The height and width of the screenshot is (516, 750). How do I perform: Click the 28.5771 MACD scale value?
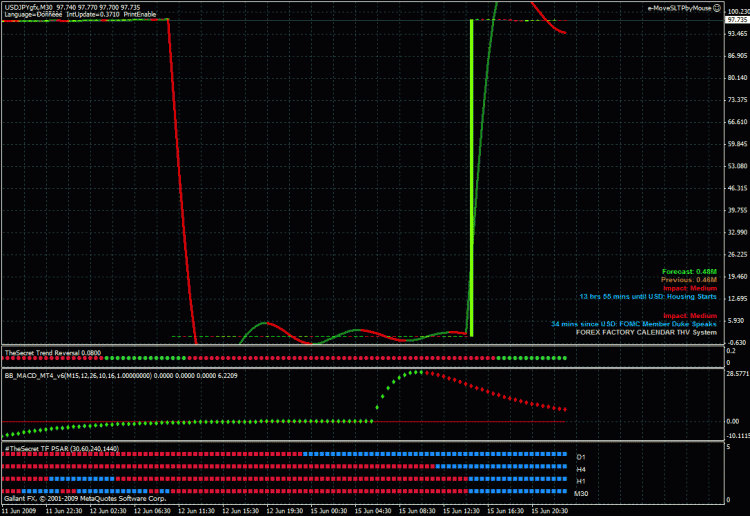(738, 373)
